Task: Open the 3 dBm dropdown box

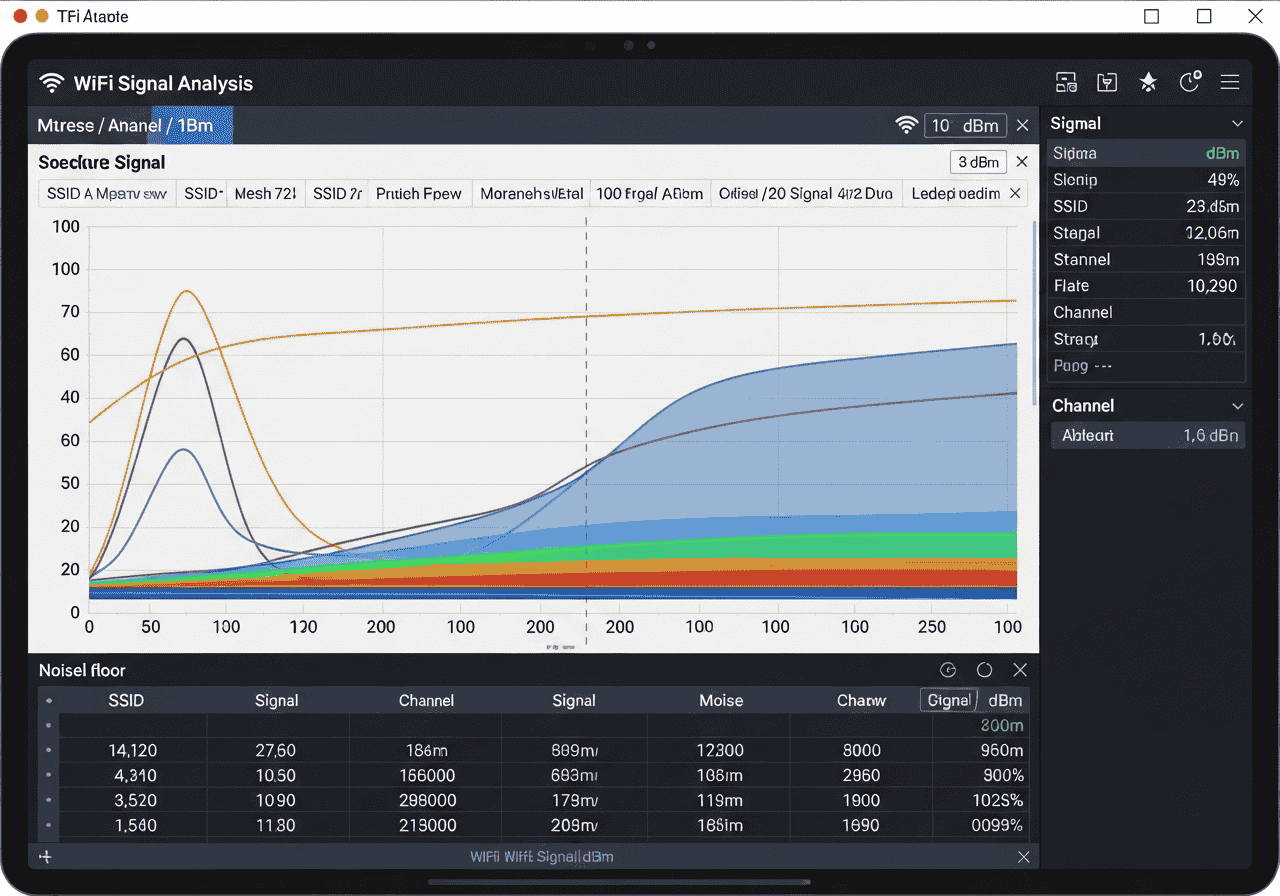Action: 977,162
